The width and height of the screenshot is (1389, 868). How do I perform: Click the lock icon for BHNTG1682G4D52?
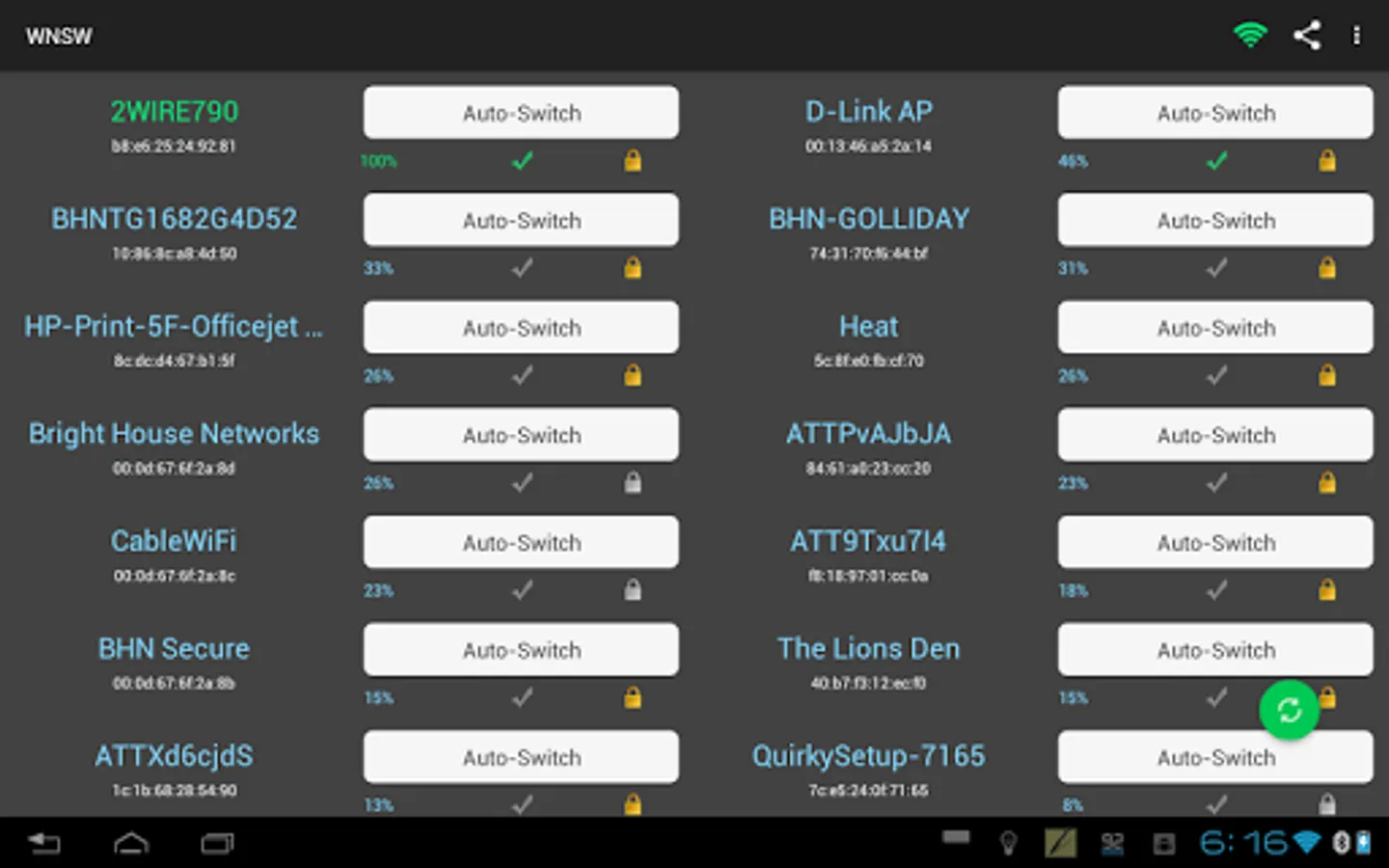tap(633, 268)
